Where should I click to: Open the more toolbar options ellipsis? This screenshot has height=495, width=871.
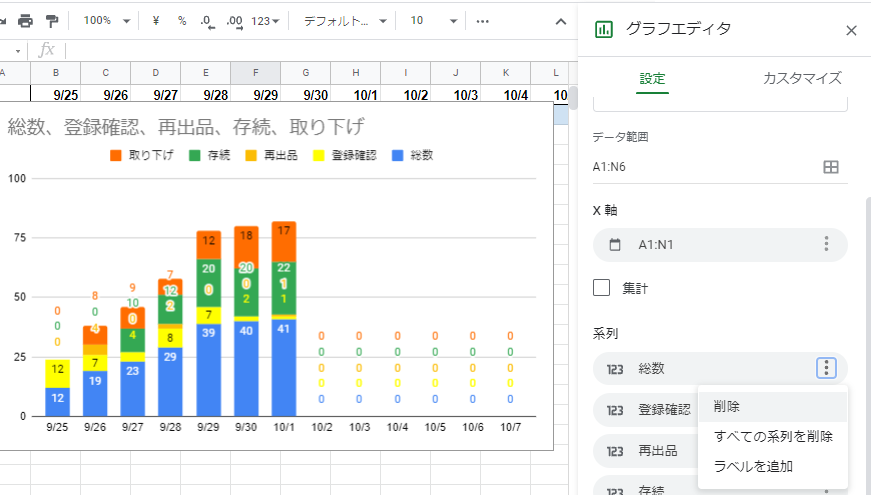[x=482, y=21]
